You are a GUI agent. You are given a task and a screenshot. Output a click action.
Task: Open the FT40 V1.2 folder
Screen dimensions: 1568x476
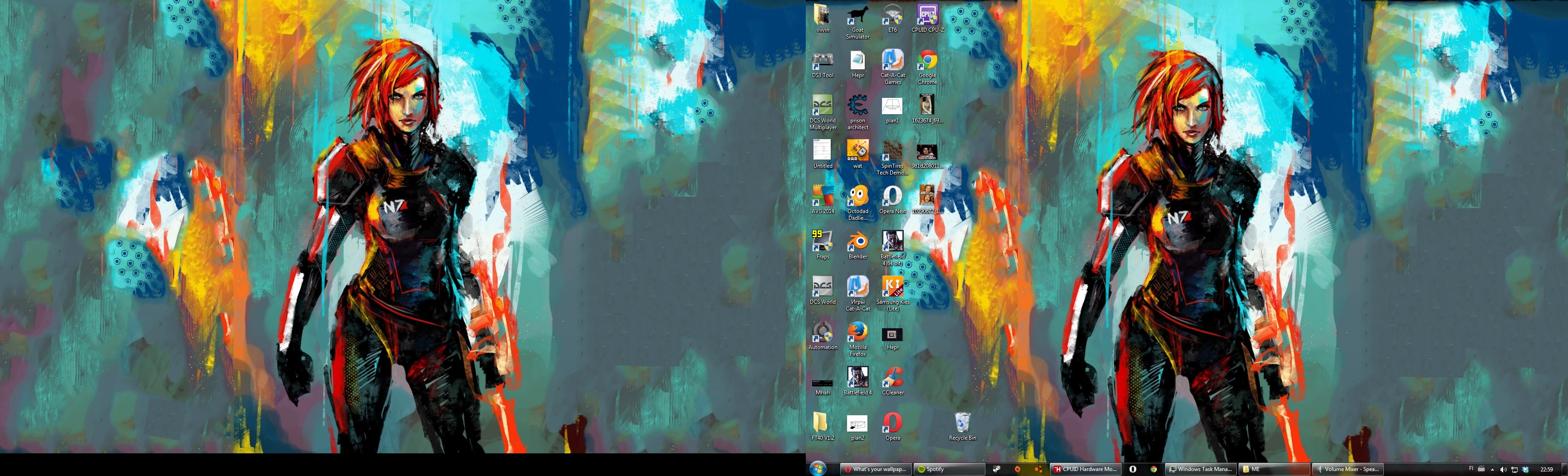tap(823, 427)
